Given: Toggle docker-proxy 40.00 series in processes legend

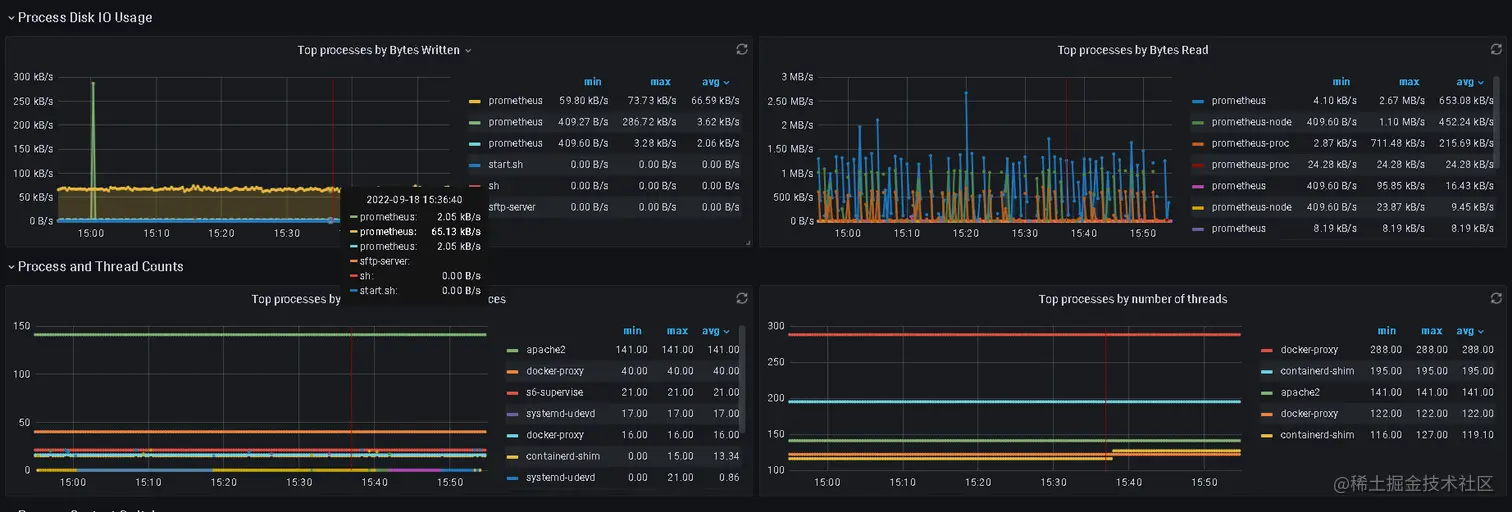Looking at the screenshot, I should click(554, 371).
